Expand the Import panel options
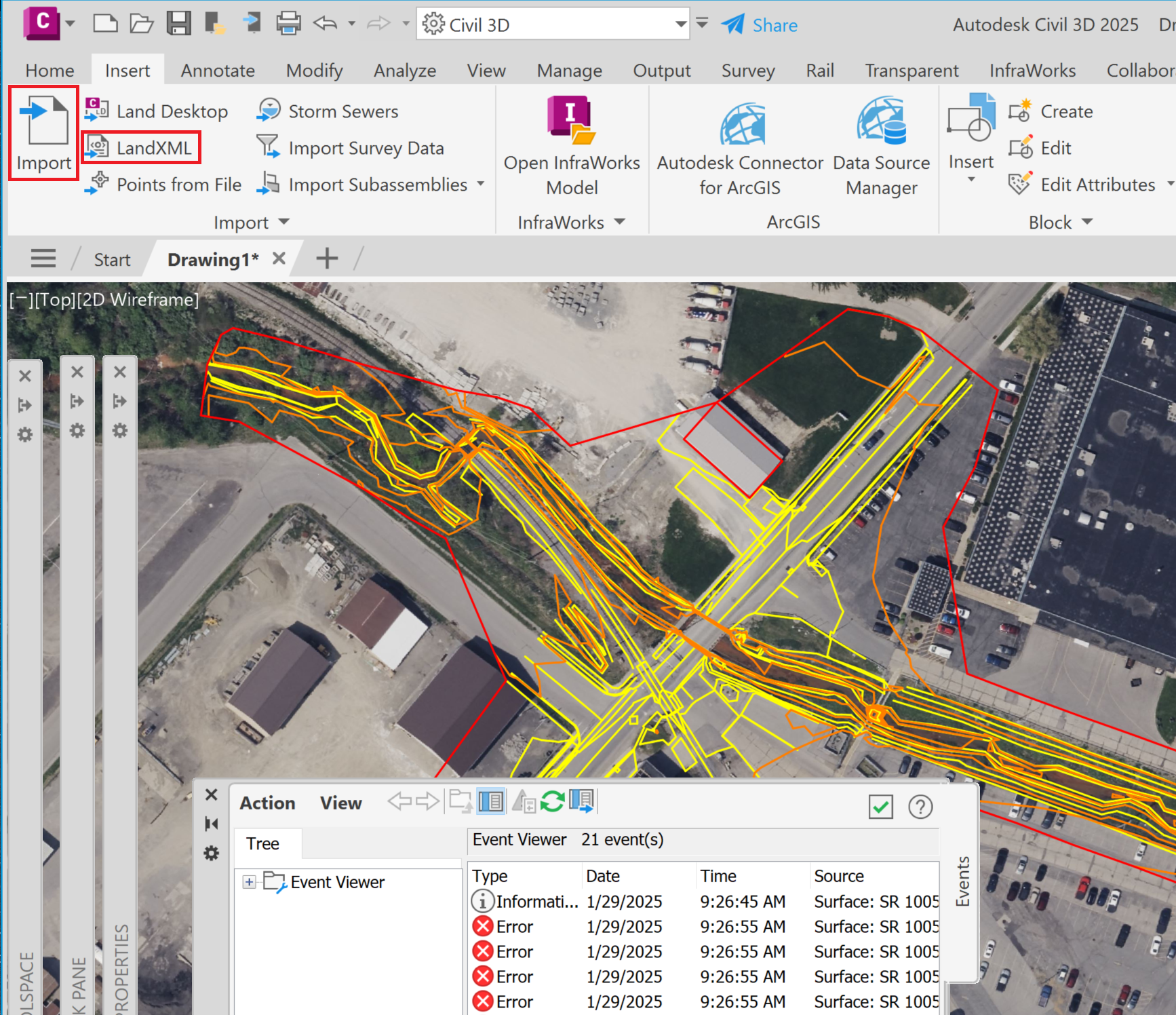Screen dimensions: 1176x1015 (284, 222)
